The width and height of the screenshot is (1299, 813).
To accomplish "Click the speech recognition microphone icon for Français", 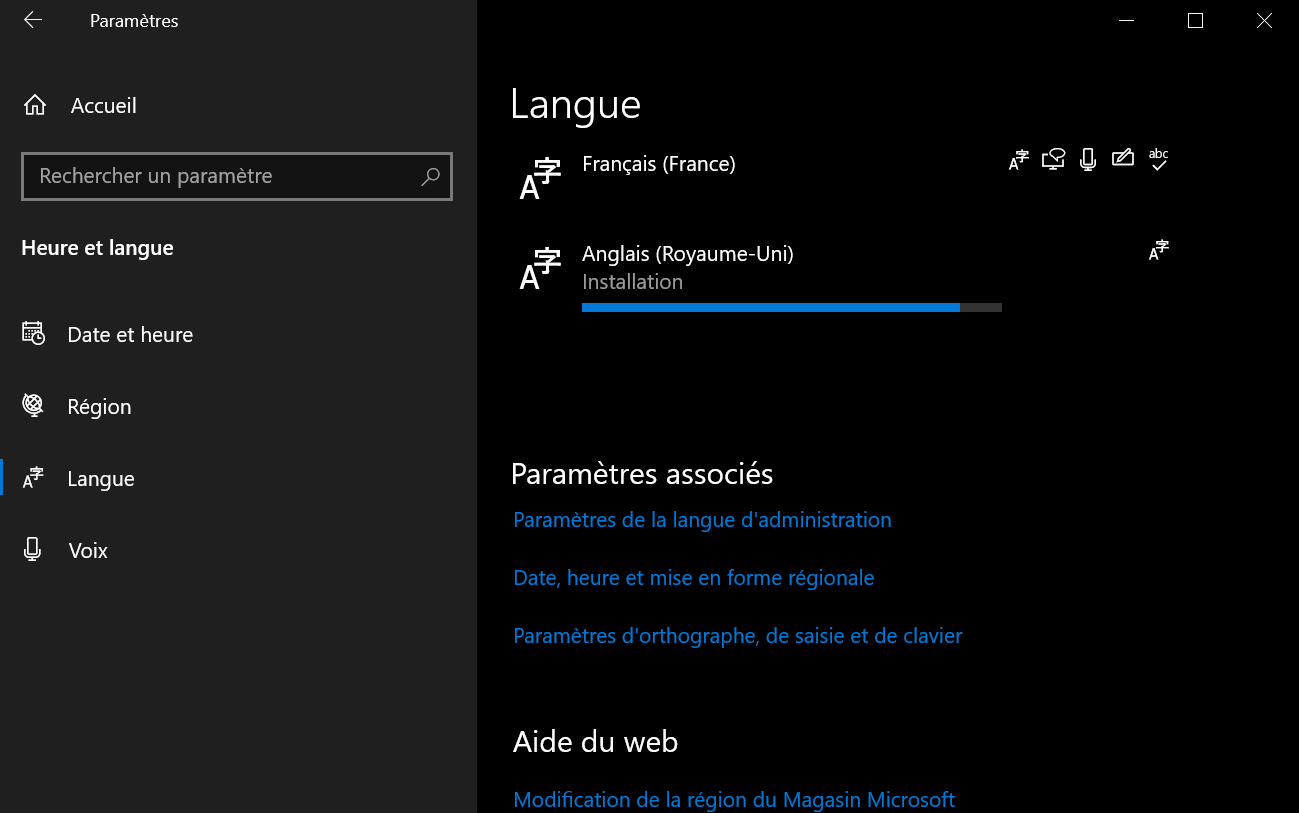I will [x=1088, y=159].
